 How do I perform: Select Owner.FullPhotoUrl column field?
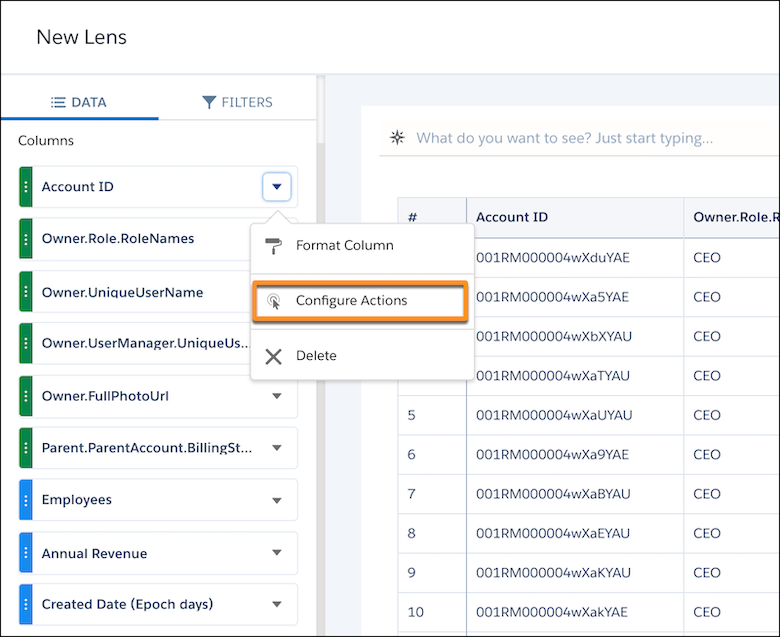click(x=159, y=396)
